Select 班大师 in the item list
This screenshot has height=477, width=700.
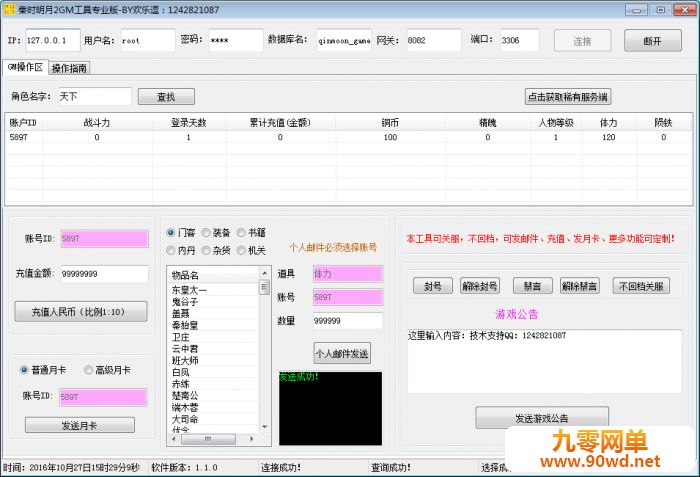[213, 360]
